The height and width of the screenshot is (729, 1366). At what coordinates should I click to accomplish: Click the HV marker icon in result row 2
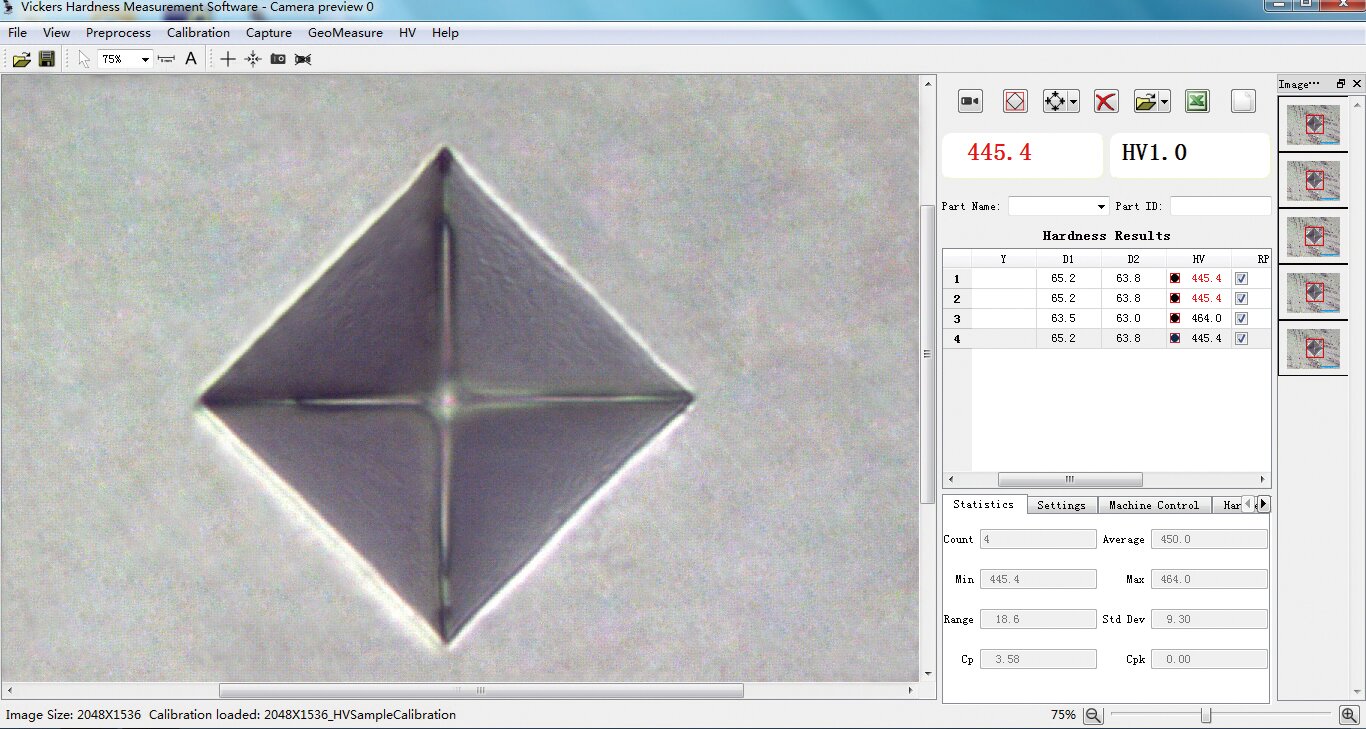click(x=1175, y=299)
